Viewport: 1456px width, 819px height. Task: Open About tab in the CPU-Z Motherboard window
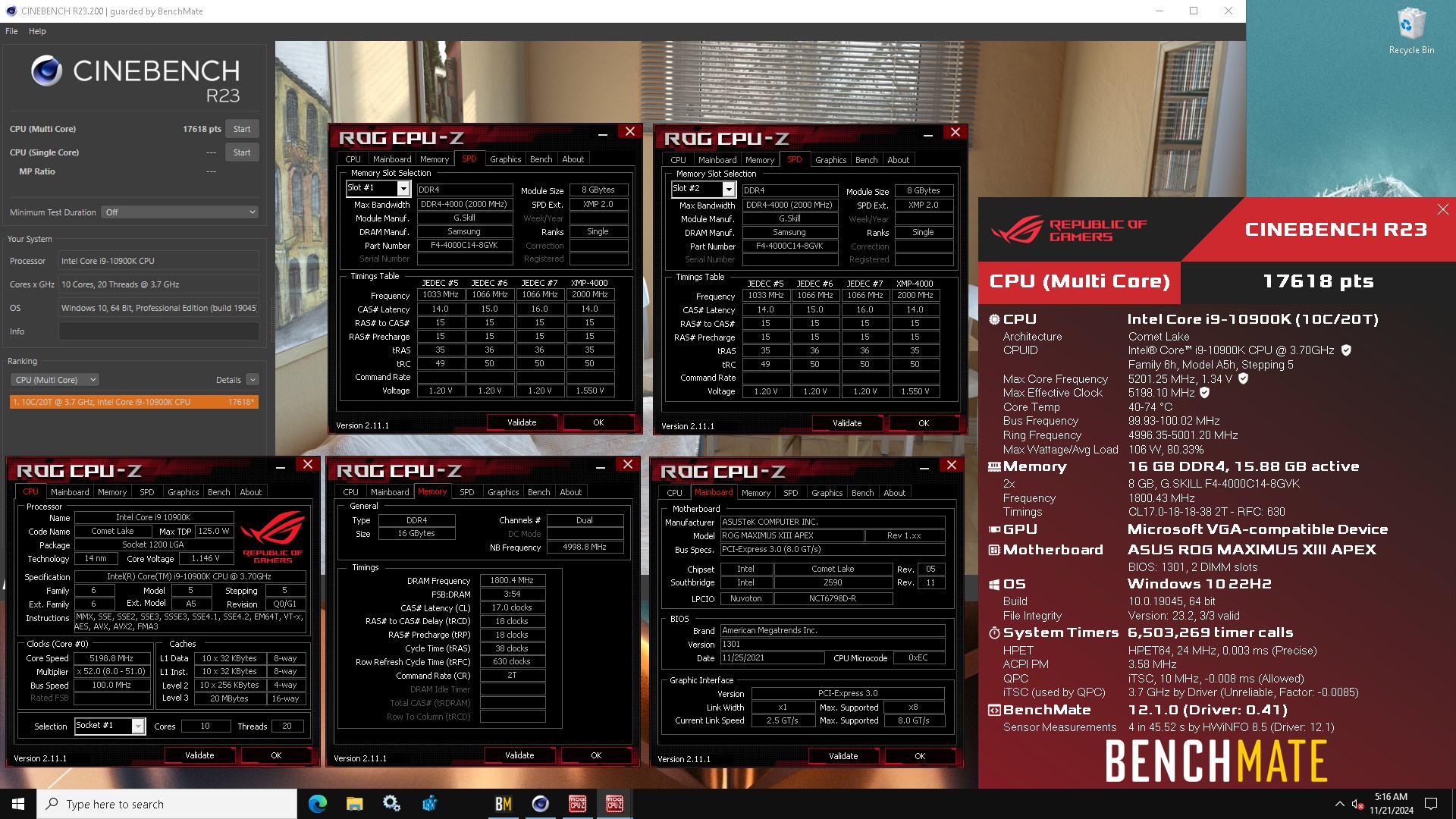pyautogui.click(x=894, y=493)
